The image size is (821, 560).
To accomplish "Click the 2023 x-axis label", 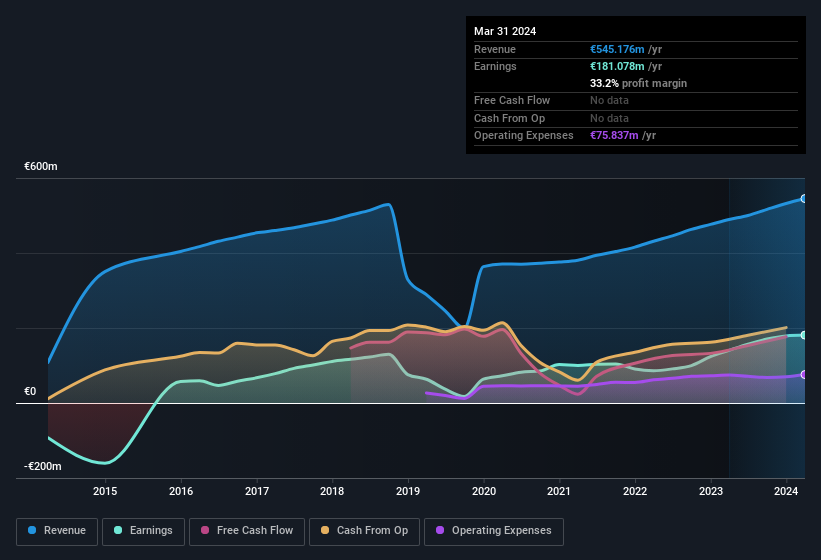I will click(711, 491).
